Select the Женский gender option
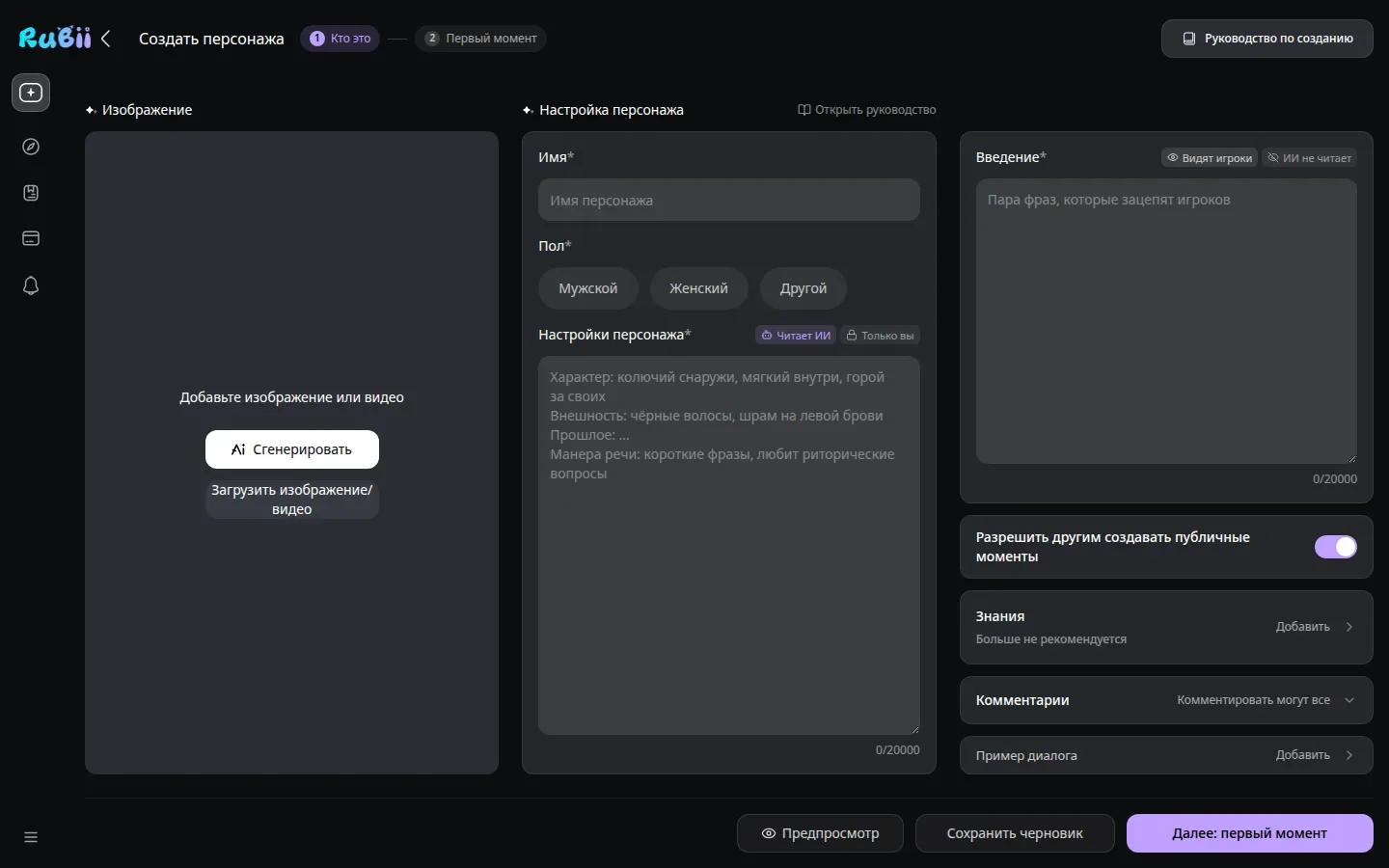The height and width of the screenshot is (868, 1389). [699, 288]
